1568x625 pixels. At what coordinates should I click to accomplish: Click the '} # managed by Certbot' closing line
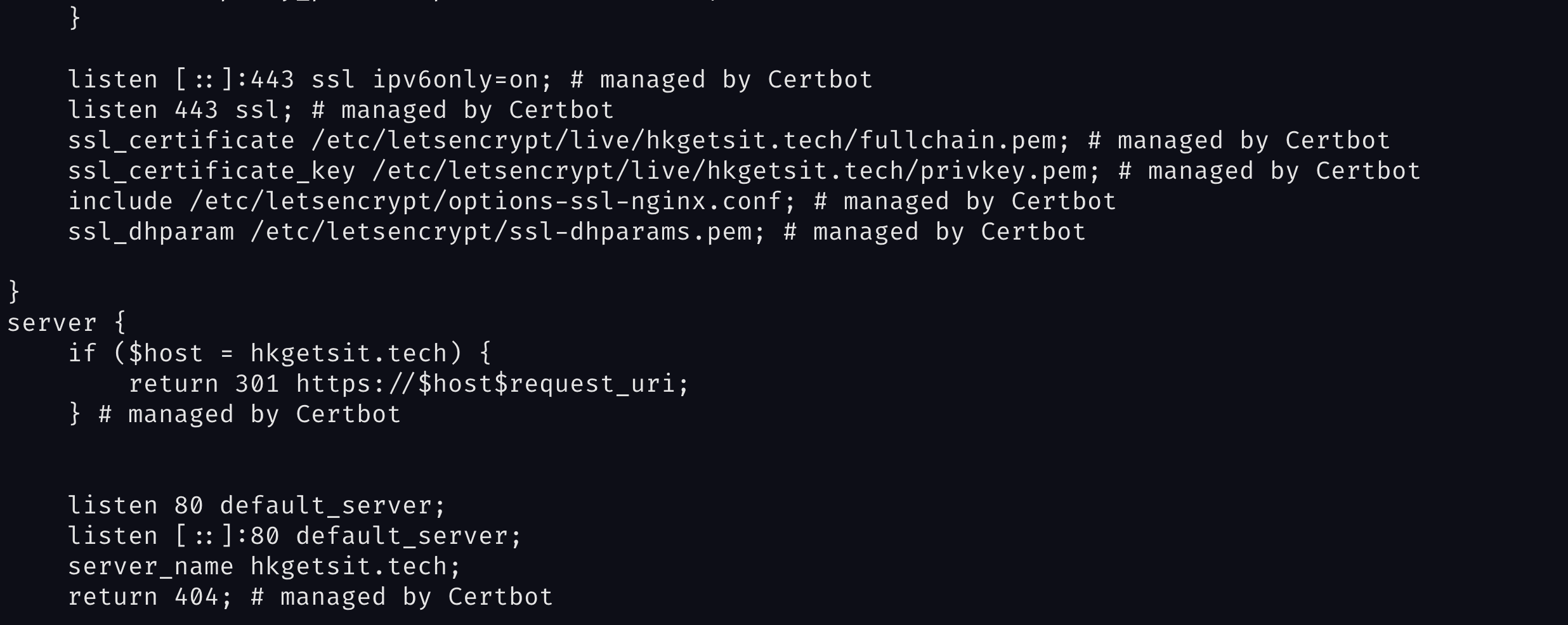(235, 415)
